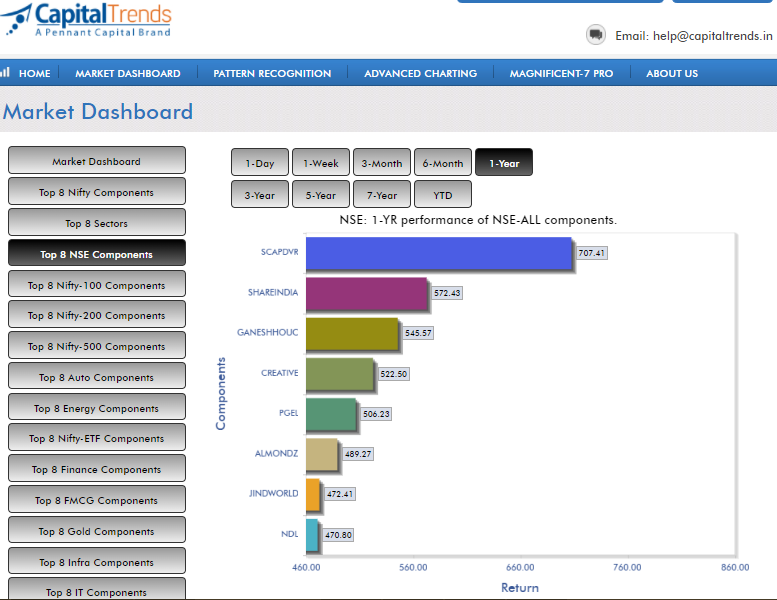This screenshot has width=777, height=600.
Task: Open Top 8 Sectors
Action: coord(97,222)
